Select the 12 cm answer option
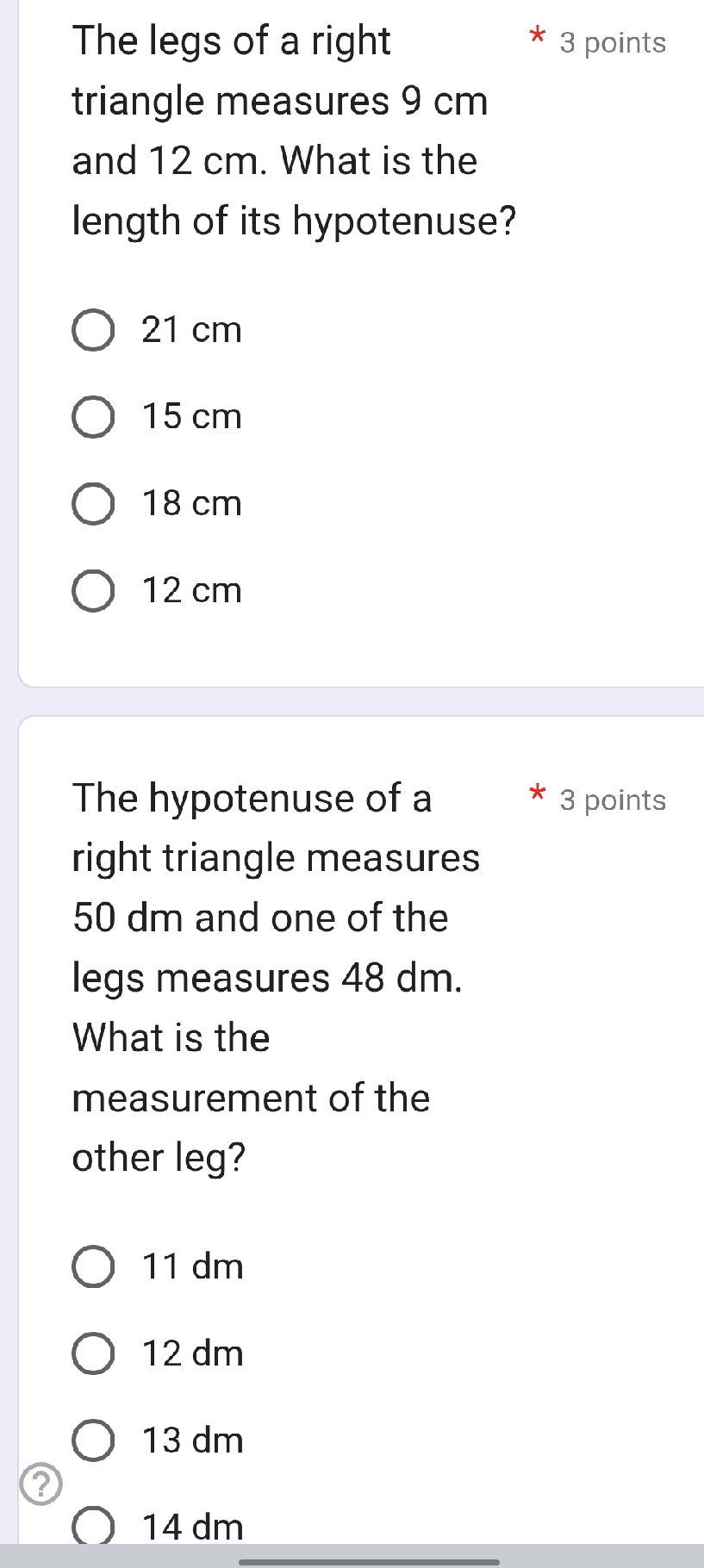 (x=94, y=592)
